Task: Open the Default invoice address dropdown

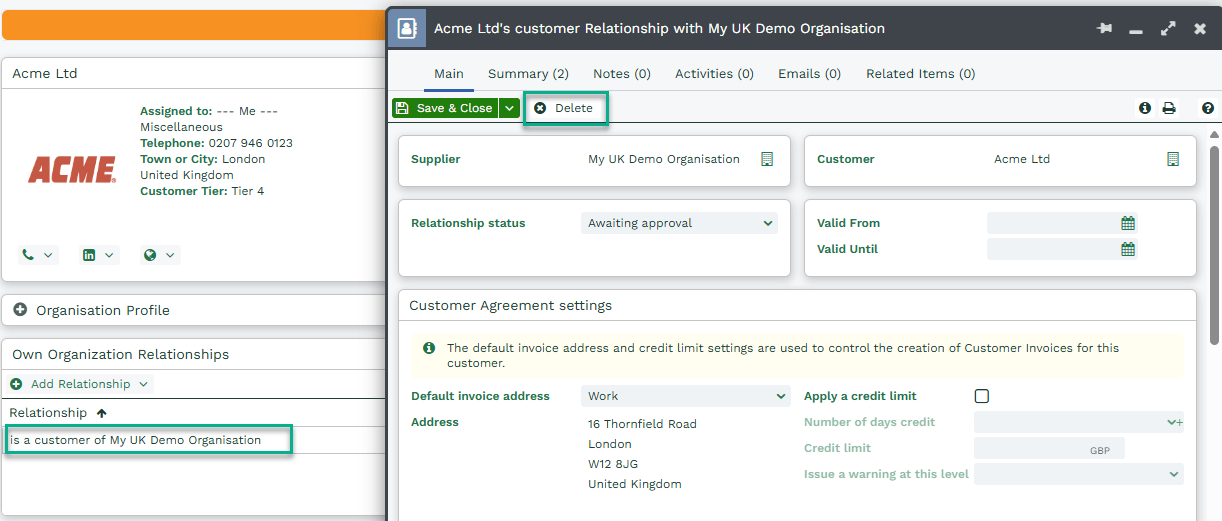Action: pos(685,396)
